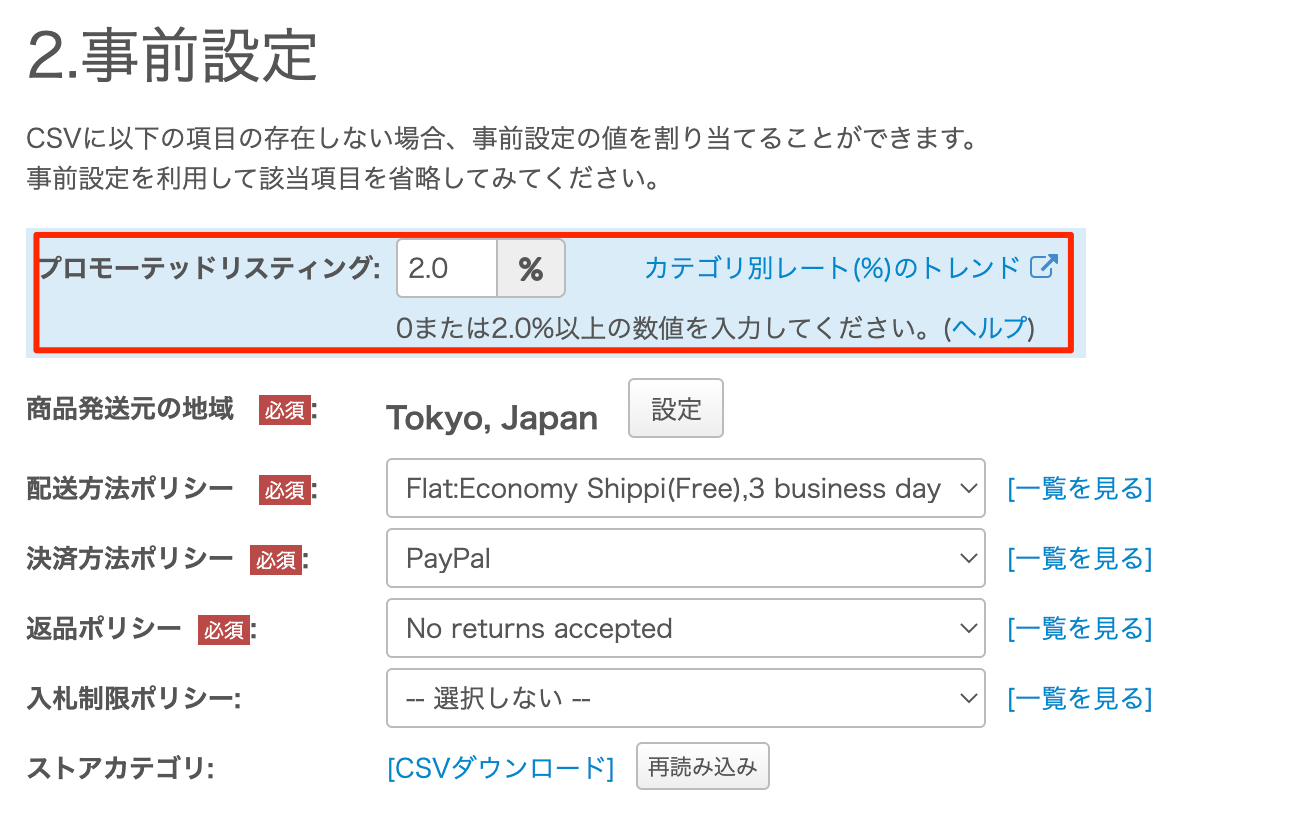Click the CSVダウンロード link
1312x816 pixels.
(500, 768)
